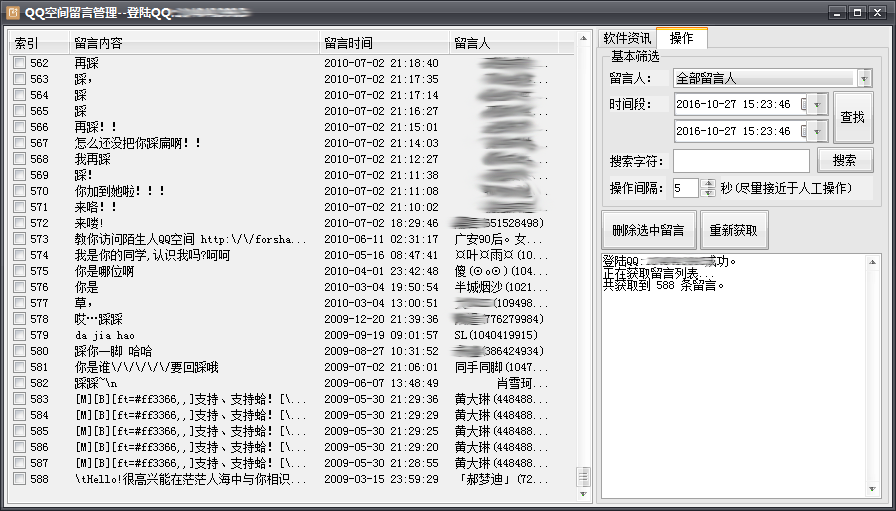Click sender "广安90后。女..."
Image resolution: width=896 pixels, height=511 pixels.
(498, 239)
